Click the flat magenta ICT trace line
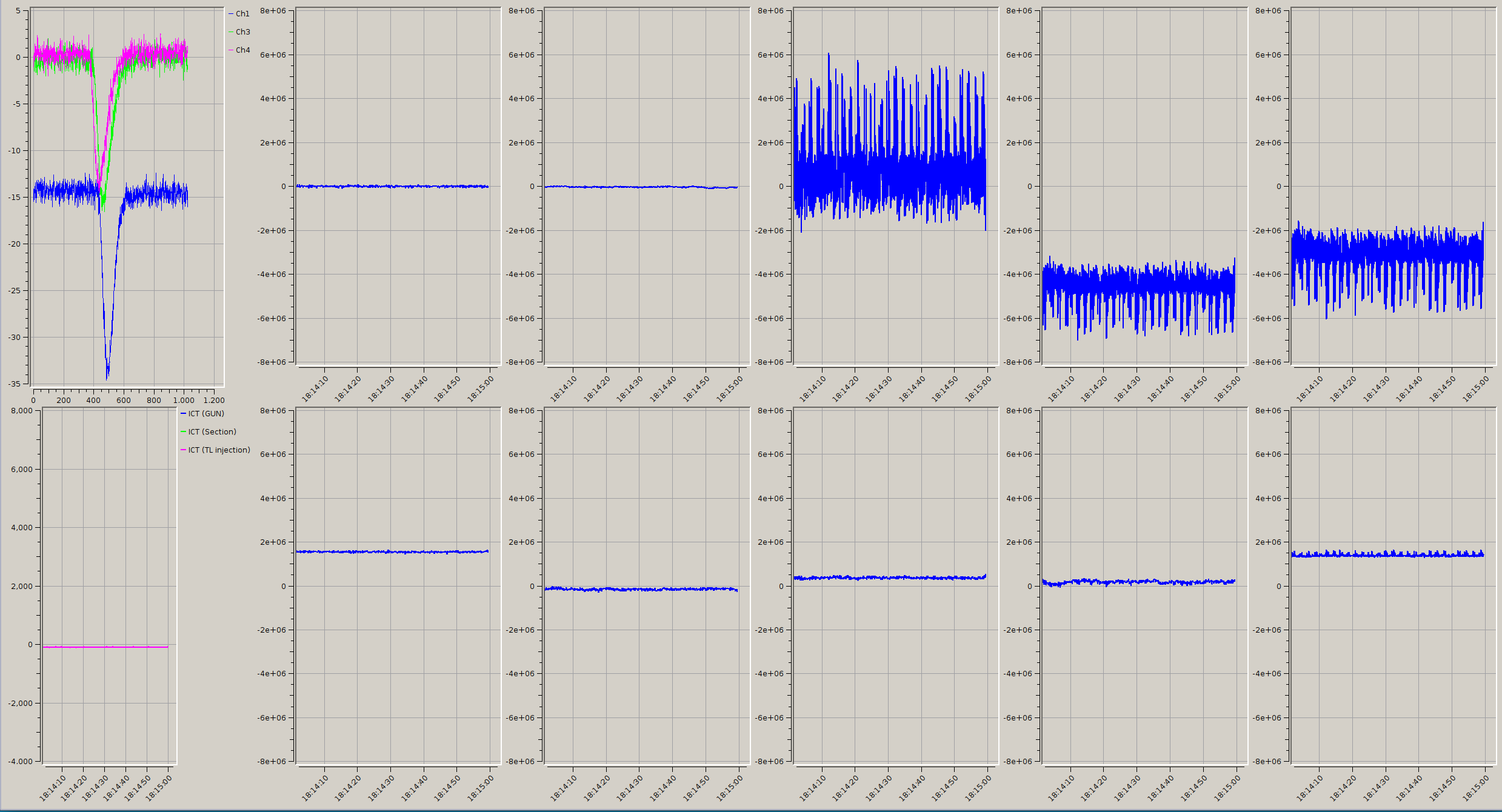Image resolution: width=1502 pixels, height=812 pixels. (x=104, y=647)
